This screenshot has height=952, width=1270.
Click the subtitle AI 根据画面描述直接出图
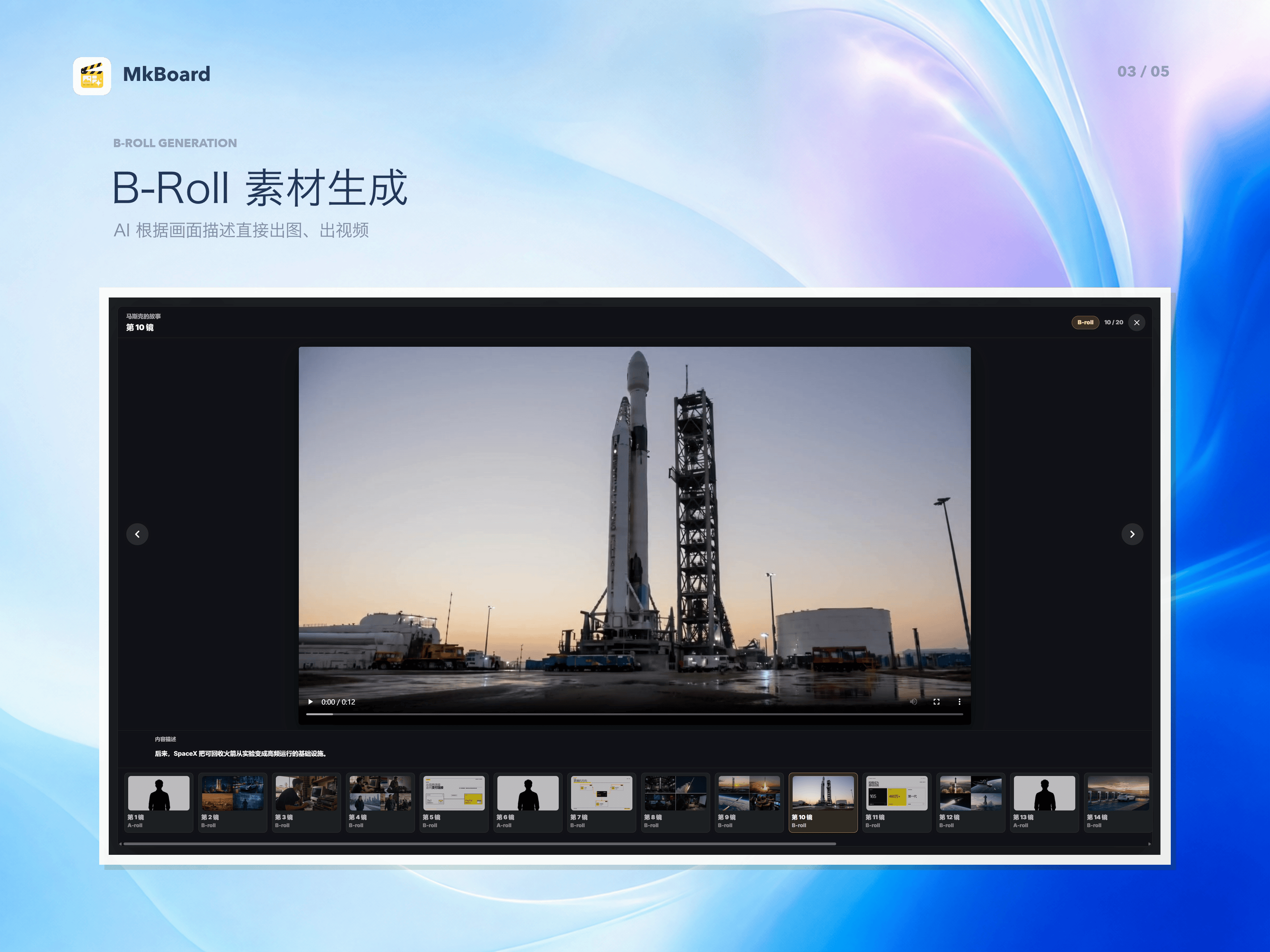click(241, 230)
